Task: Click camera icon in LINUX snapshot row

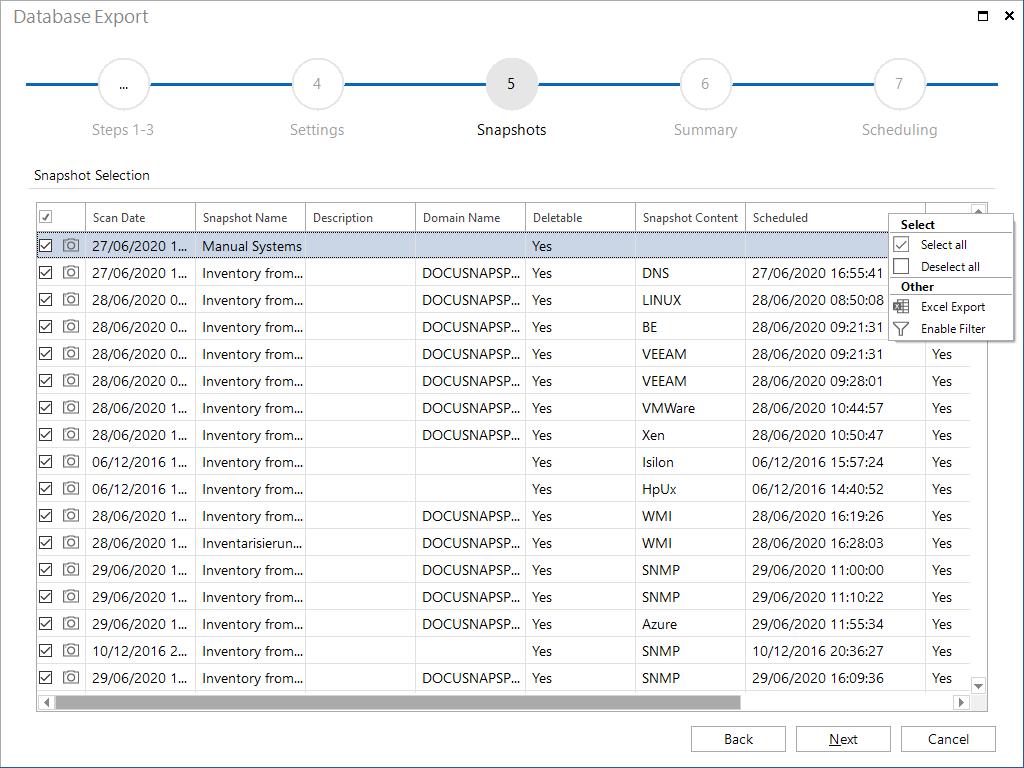Action: tap(71, 300)
